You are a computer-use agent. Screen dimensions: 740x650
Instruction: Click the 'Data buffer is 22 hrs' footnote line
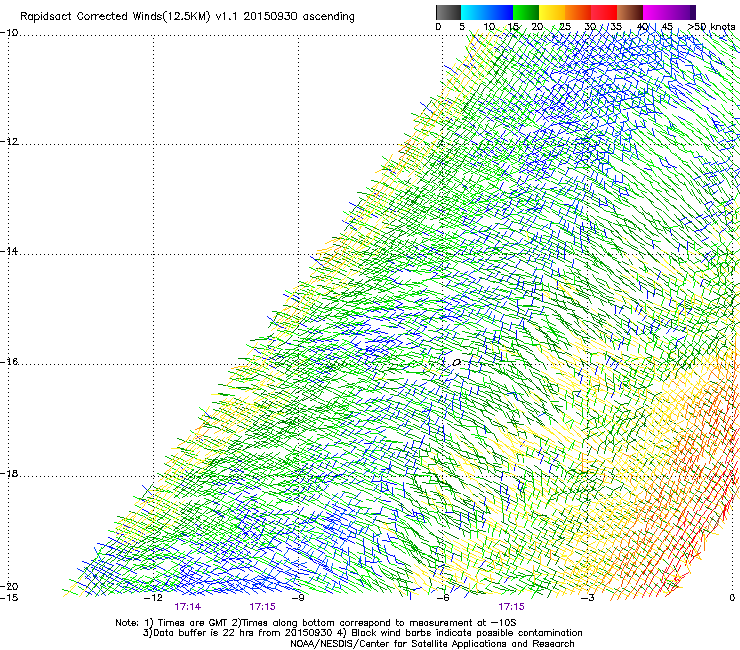[x=362, y=633]
